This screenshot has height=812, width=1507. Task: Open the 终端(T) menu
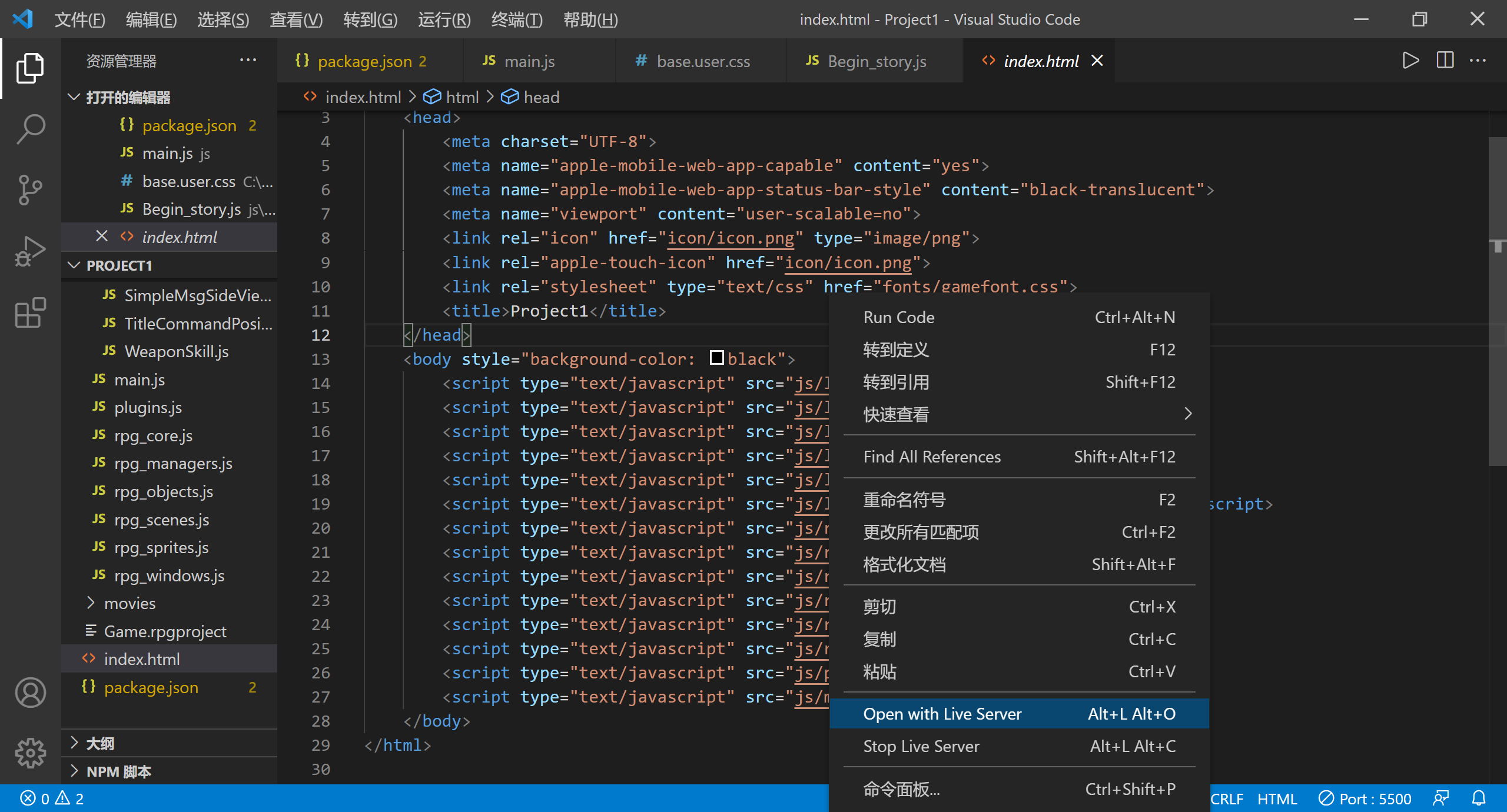click(x=517, y=19)
